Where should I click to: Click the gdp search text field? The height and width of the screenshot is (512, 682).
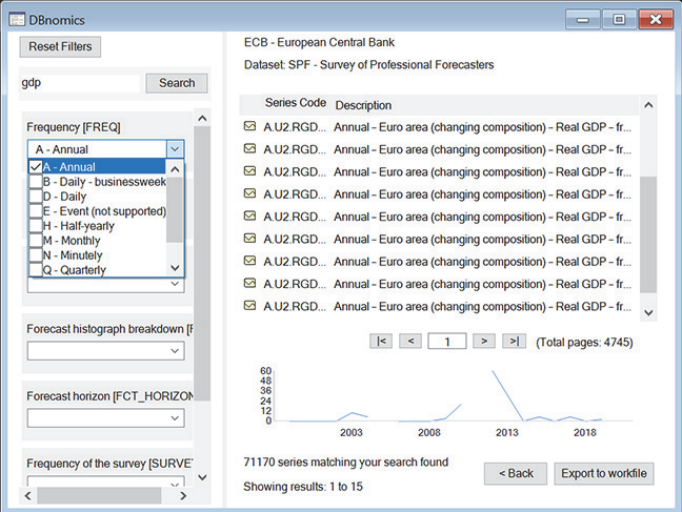(x=80, y=83)
